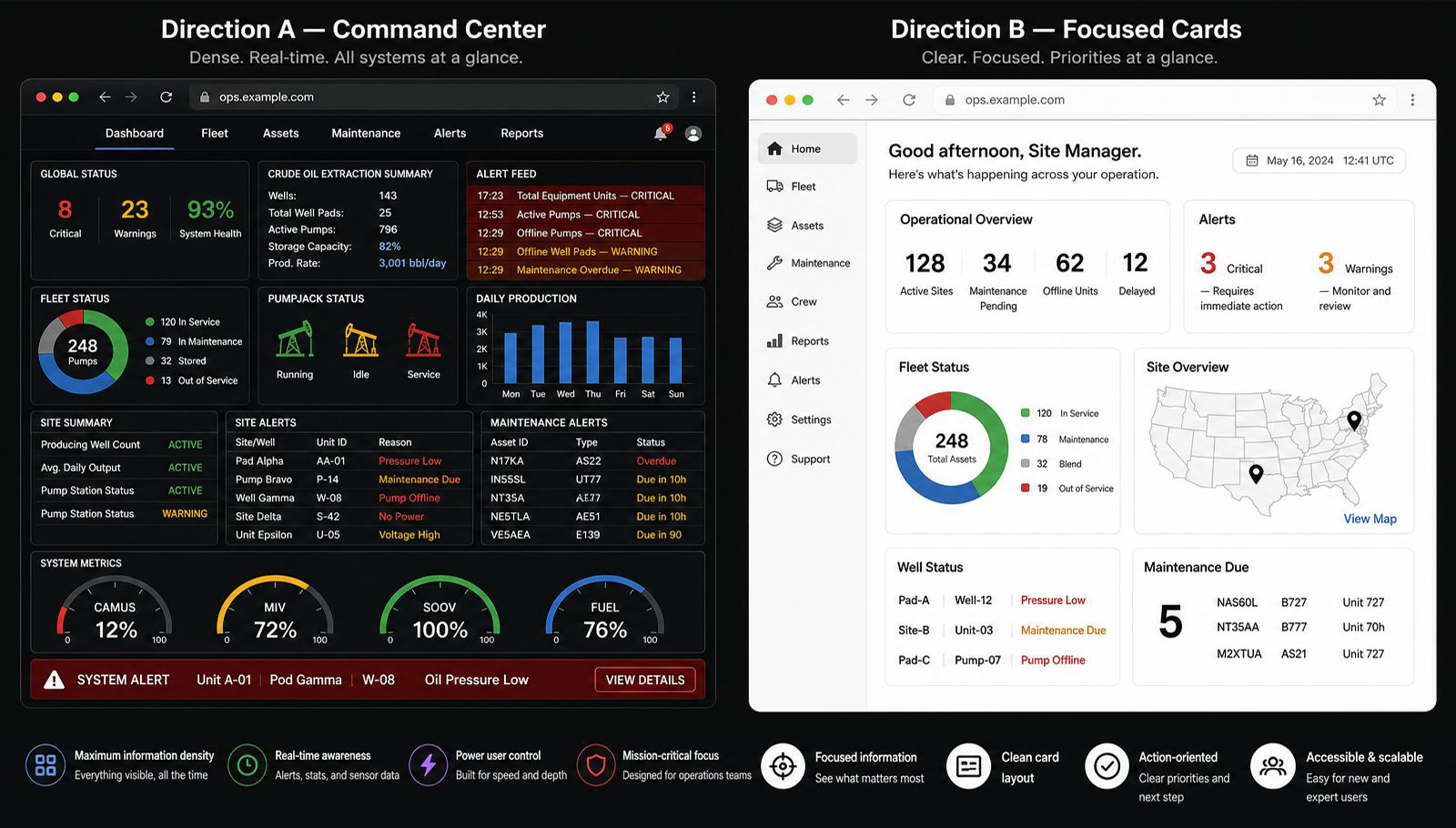Select Home item in Focused Cards sidebar

tap(807, 148)
